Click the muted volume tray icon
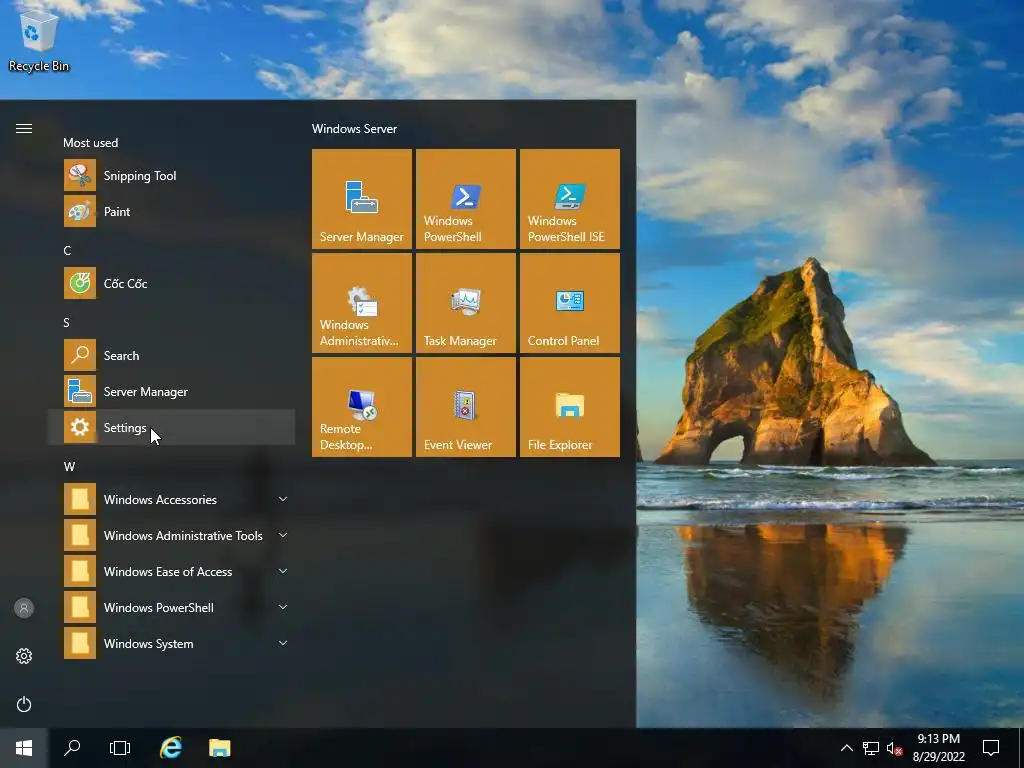 pos(894,748)
